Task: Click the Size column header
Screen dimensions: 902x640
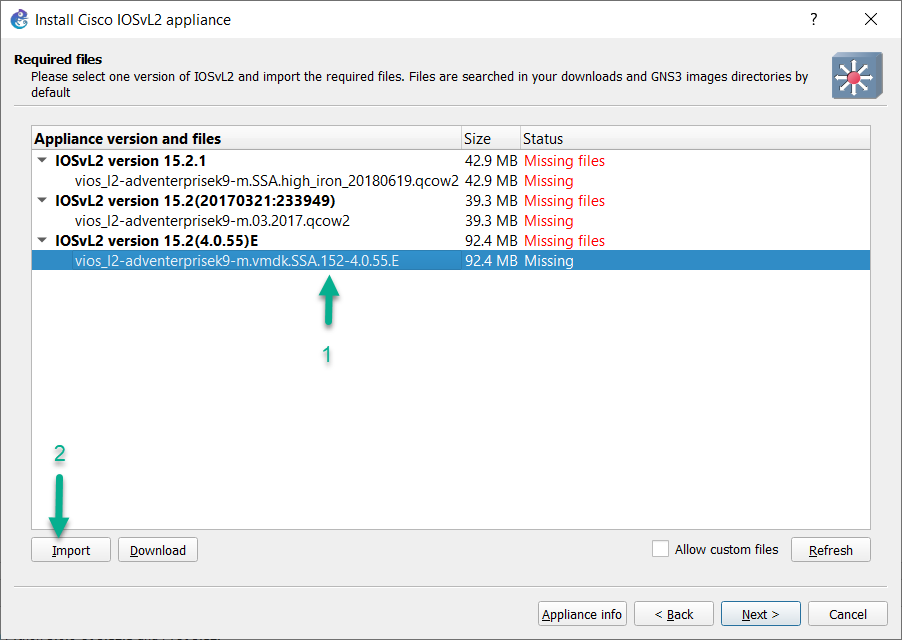Action: tap(491, 139)
